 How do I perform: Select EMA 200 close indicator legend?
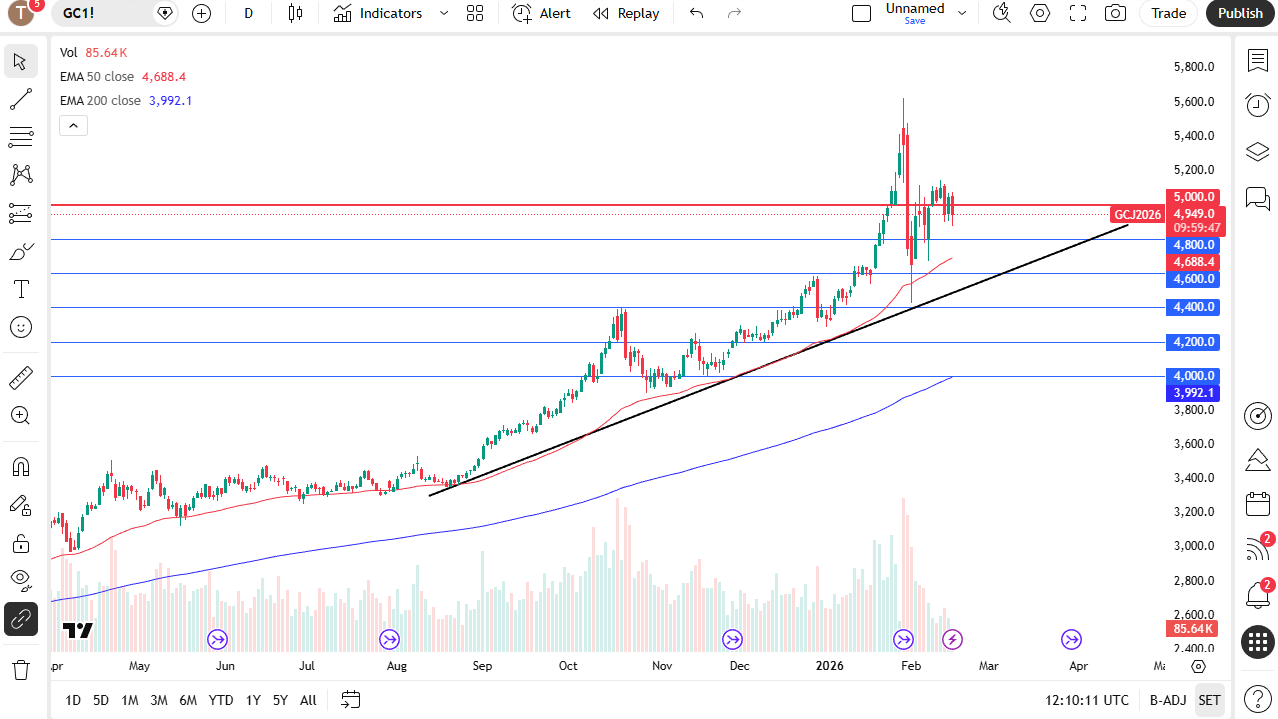[x=100, y=100]
